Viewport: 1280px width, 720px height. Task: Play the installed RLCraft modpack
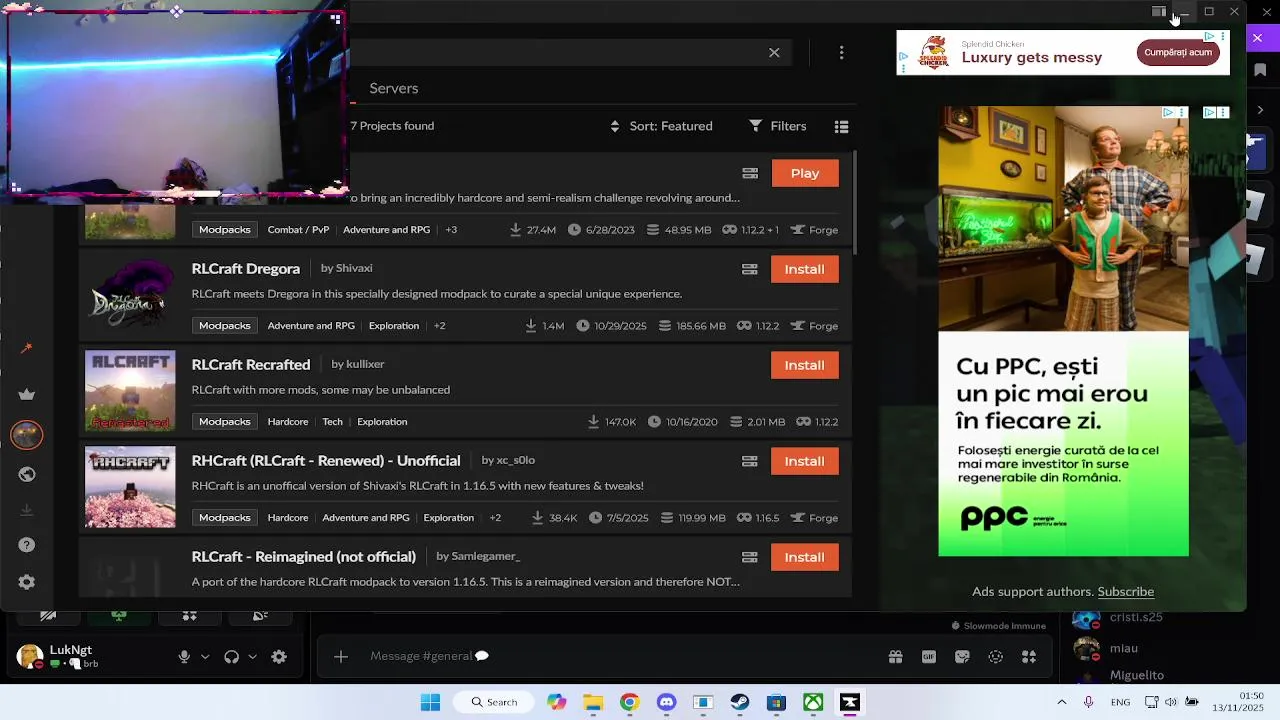pyautogui.click(x=805, y=173)
